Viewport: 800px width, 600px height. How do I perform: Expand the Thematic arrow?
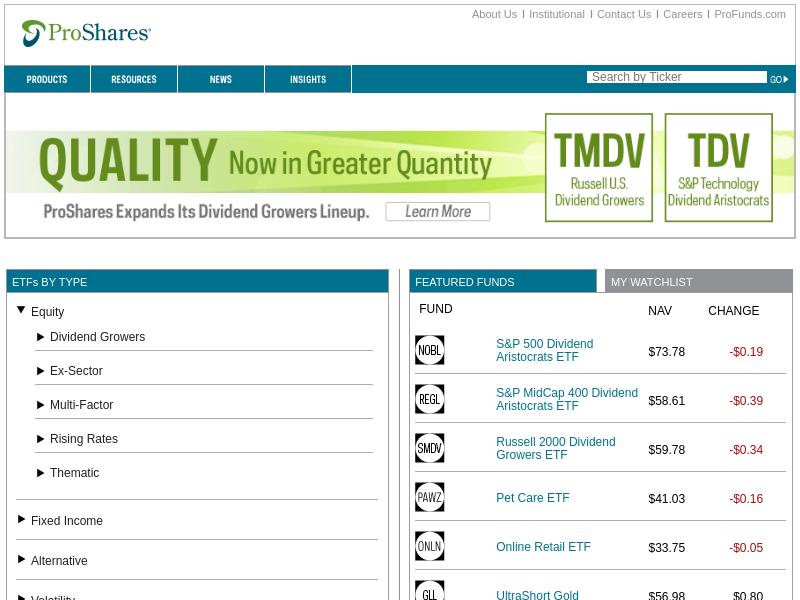click(40, 473)
